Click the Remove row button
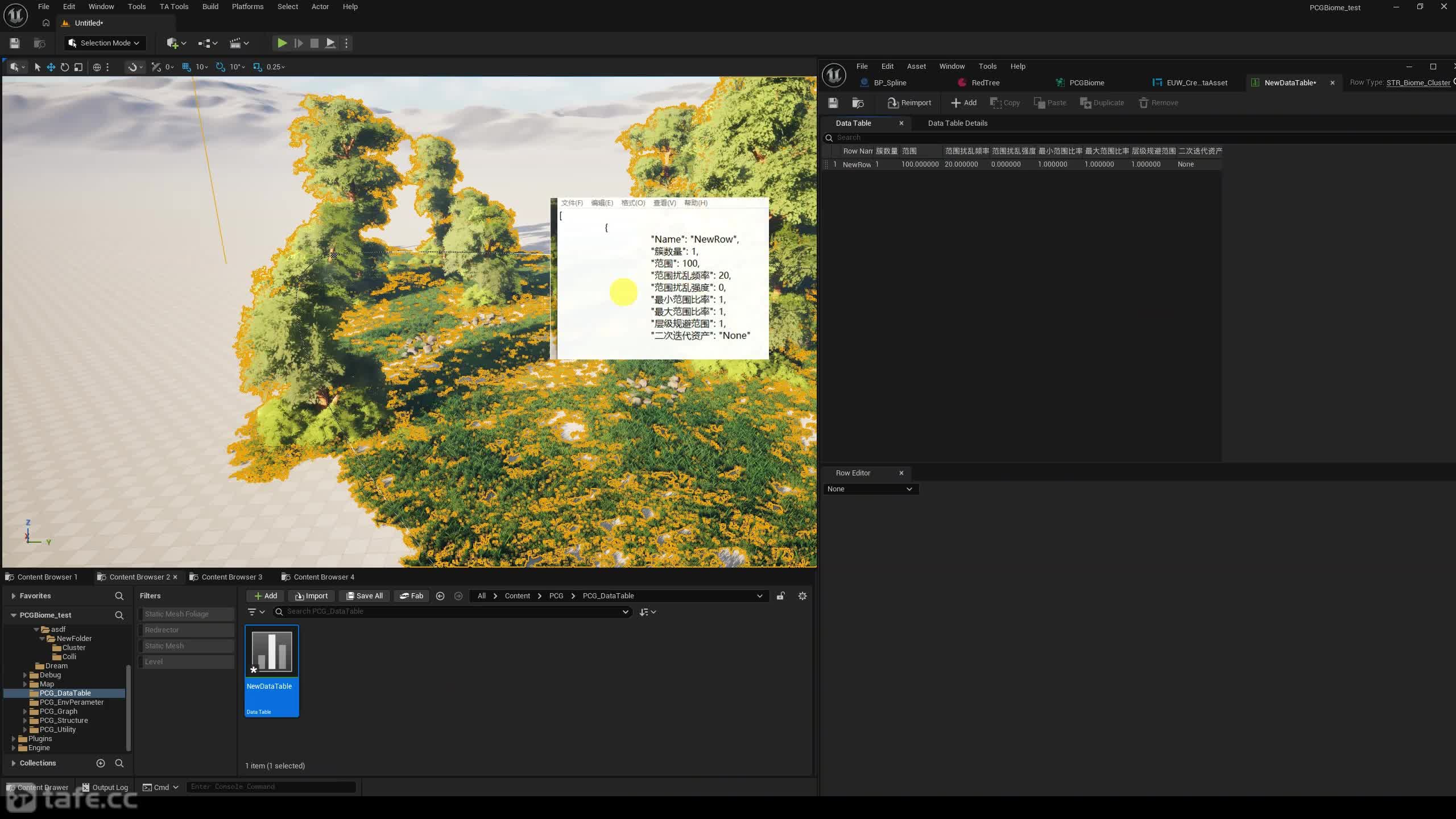The width and height of the screenshot is (1456, 819). point(1158,103)
